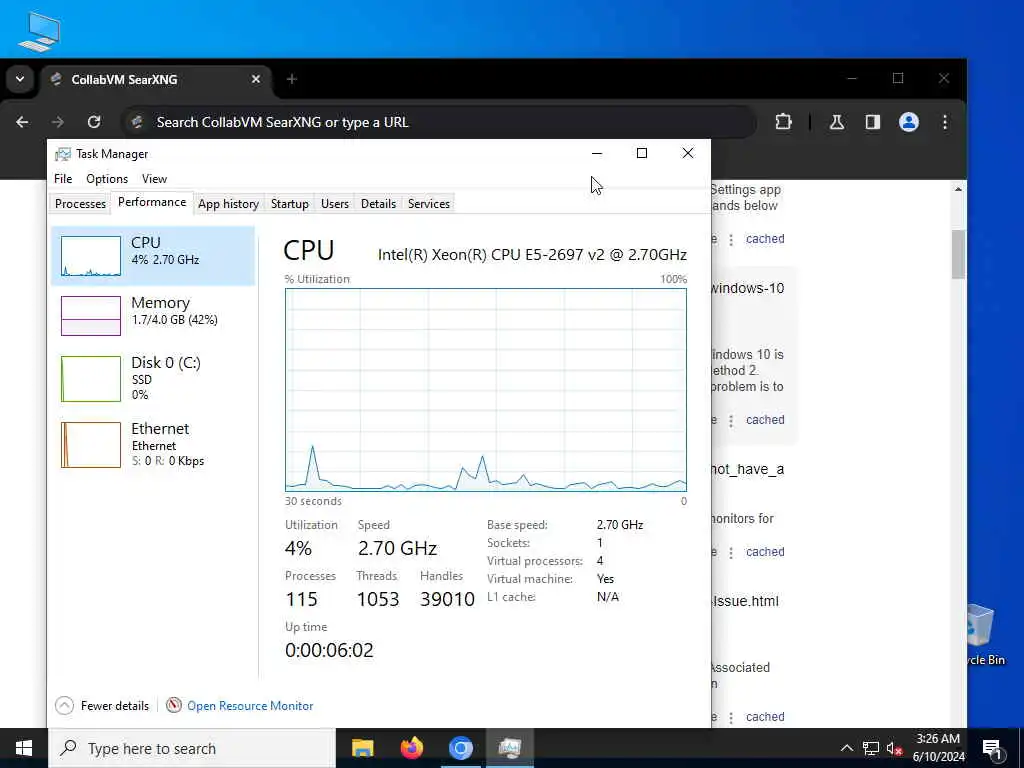Reload the page in Chrome
Viewport: 1024px width, 768px height.
[x=94, y=122]
